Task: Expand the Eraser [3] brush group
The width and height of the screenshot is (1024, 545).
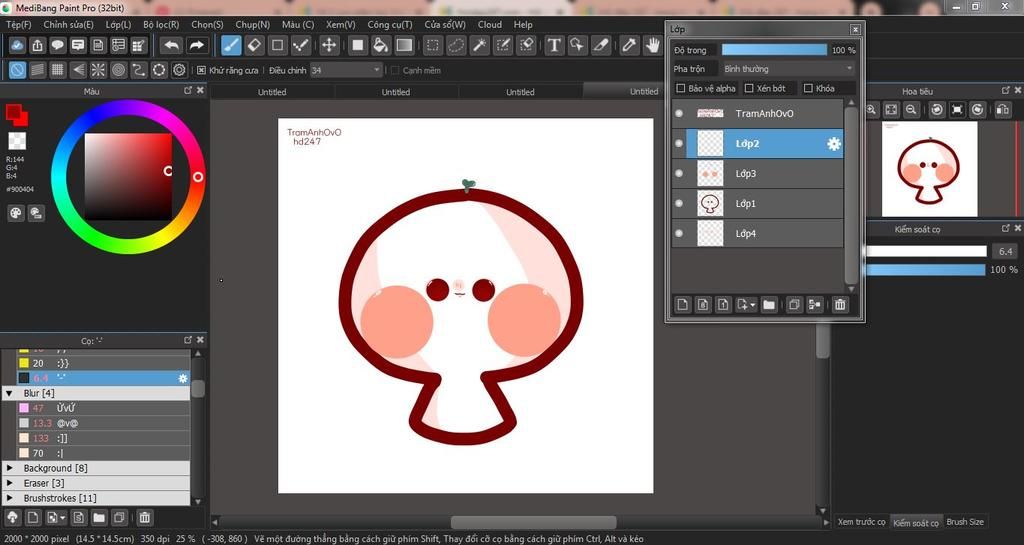Action: pos(9,484)
